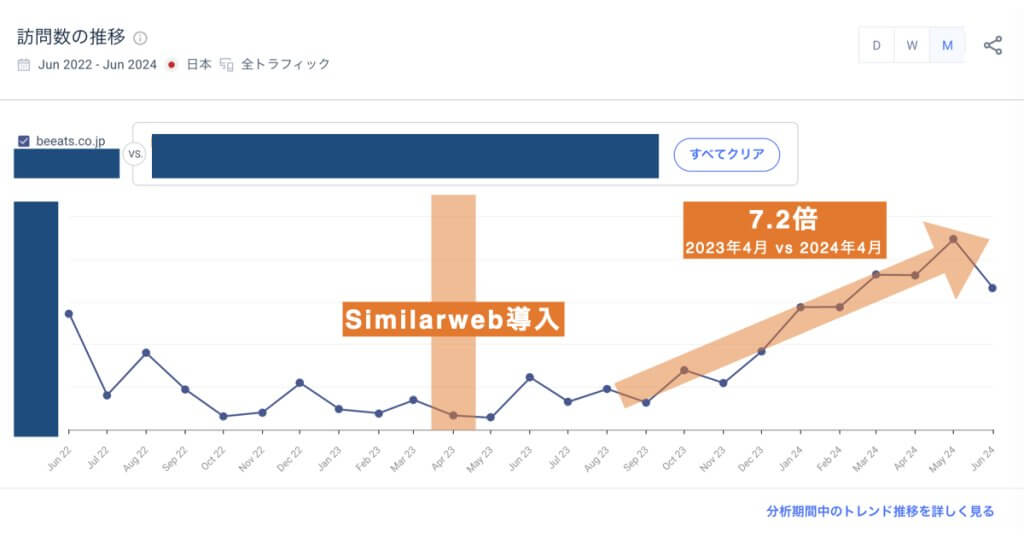Click the May 24 peak data point

coord(954,239)
